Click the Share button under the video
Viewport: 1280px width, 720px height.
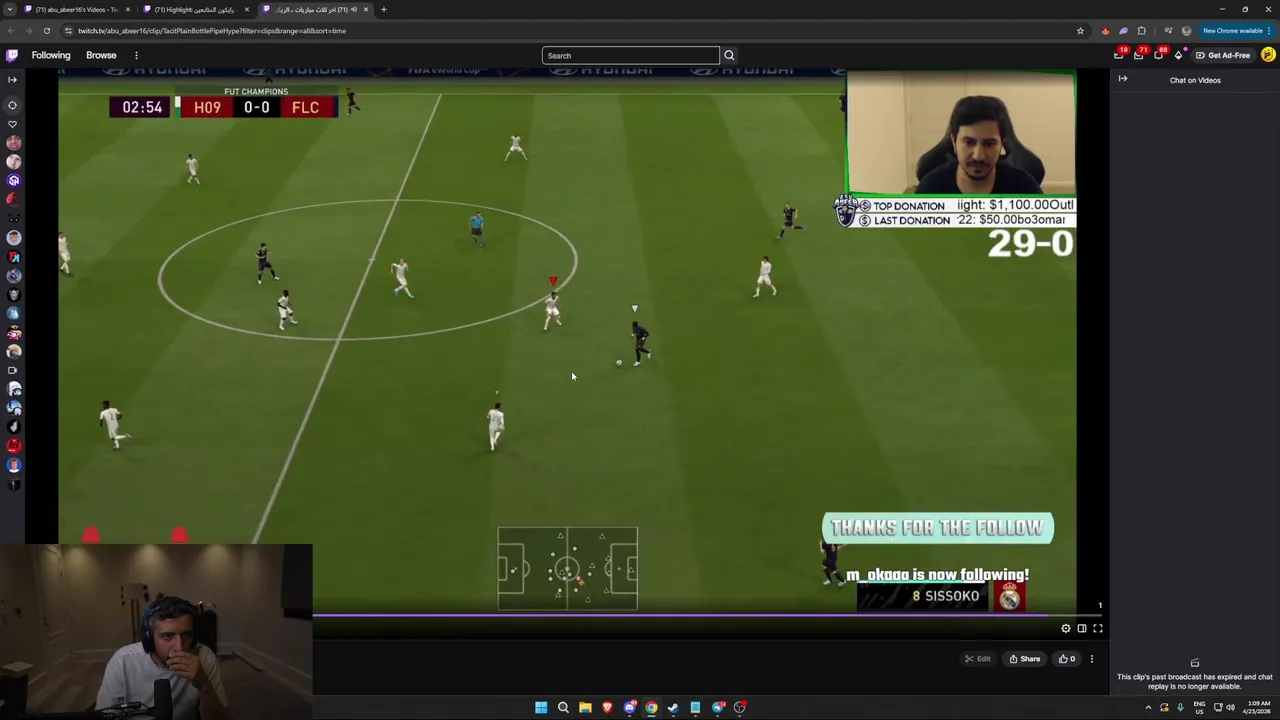click(x=1024, y=659)
